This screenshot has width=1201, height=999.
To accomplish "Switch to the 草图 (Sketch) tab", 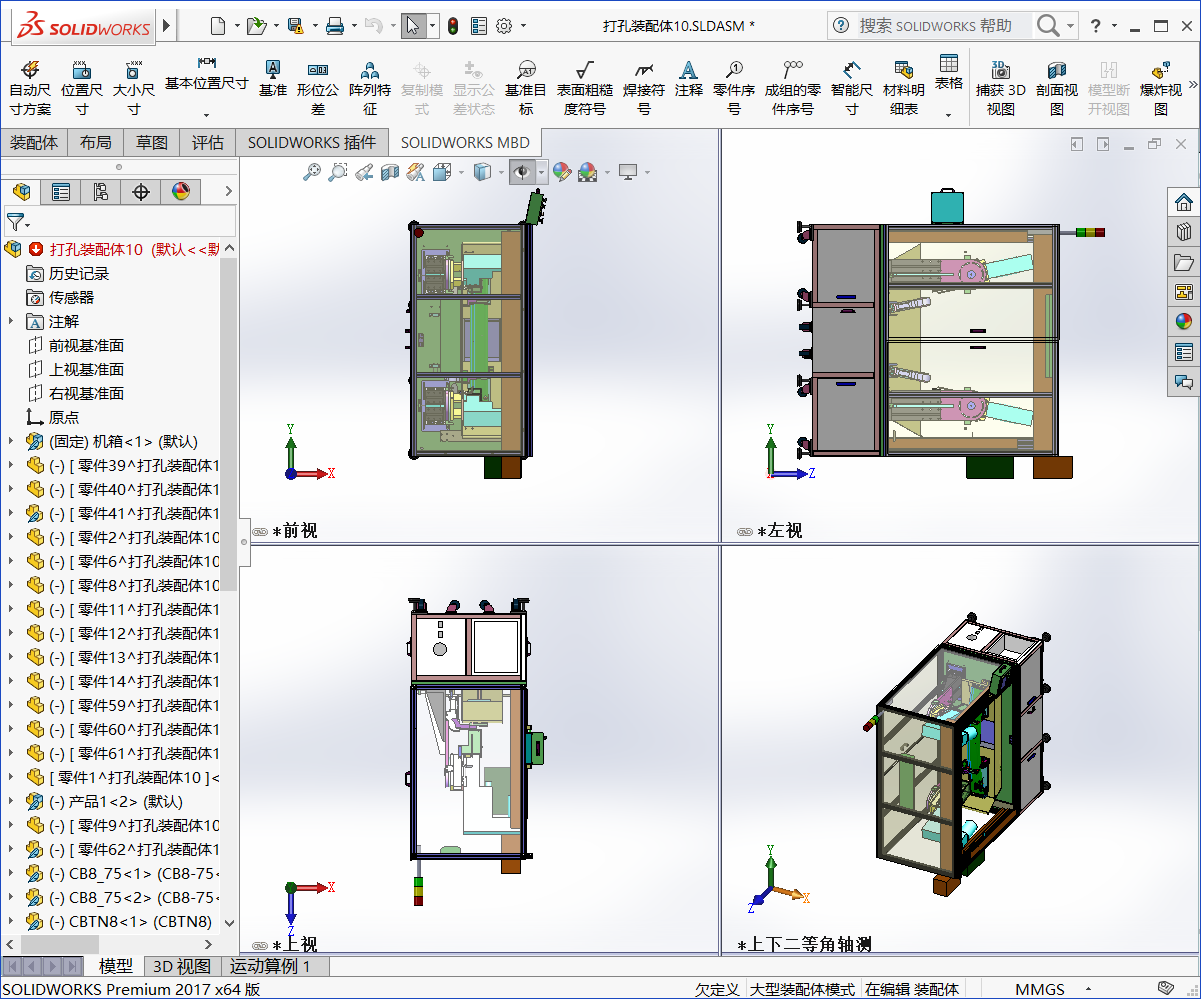I will coord(152,143).
